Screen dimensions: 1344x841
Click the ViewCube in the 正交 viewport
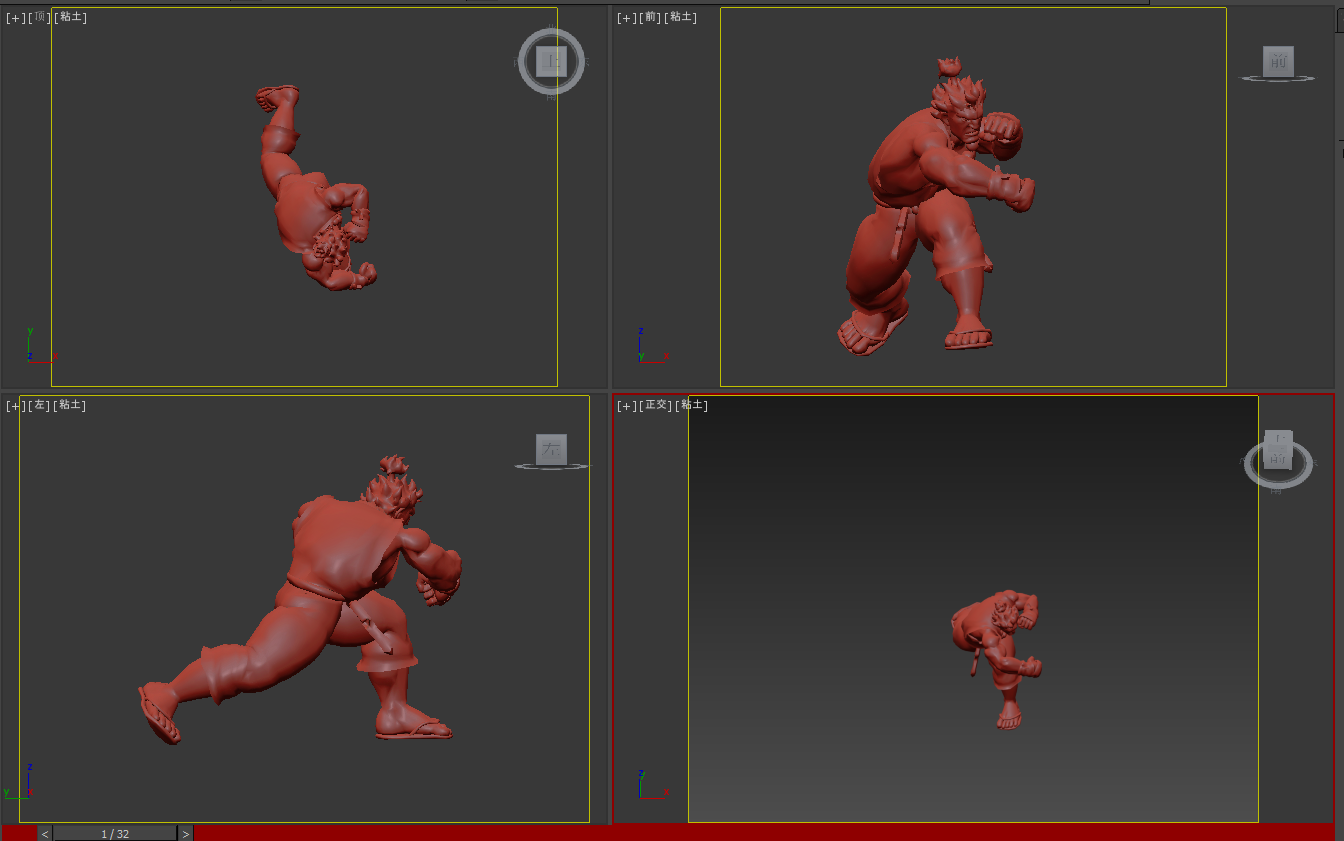[1278, 449]
